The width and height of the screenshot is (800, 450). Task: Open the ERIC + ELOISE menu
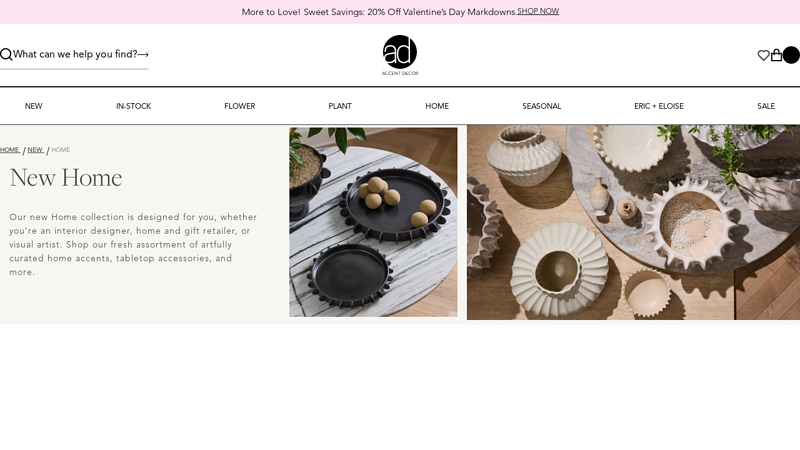tap(659, 106)
